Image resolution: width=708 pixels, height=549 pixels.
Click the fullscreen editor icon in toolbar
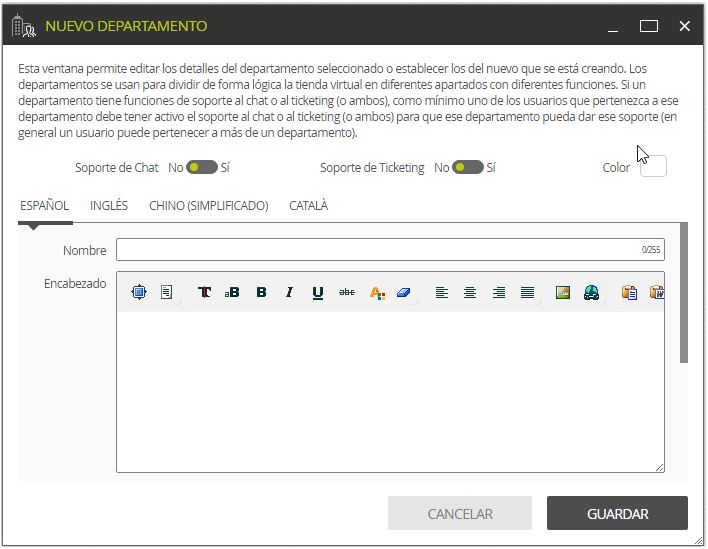click(139, 293)
